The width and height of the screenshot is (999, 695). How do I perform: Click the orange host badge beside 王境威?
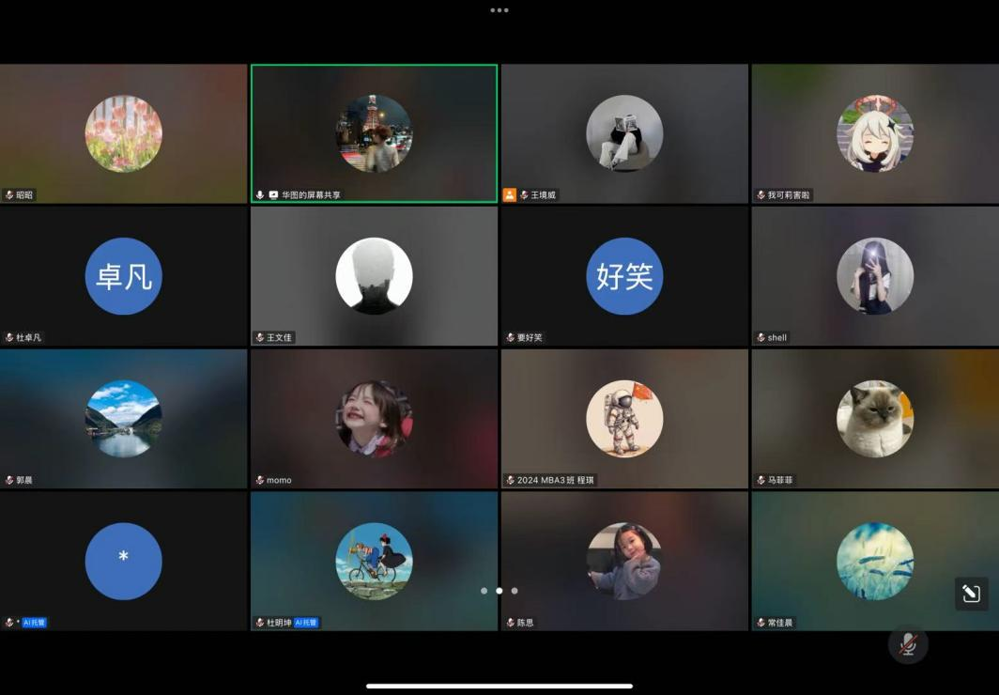(x=510, y=195)
